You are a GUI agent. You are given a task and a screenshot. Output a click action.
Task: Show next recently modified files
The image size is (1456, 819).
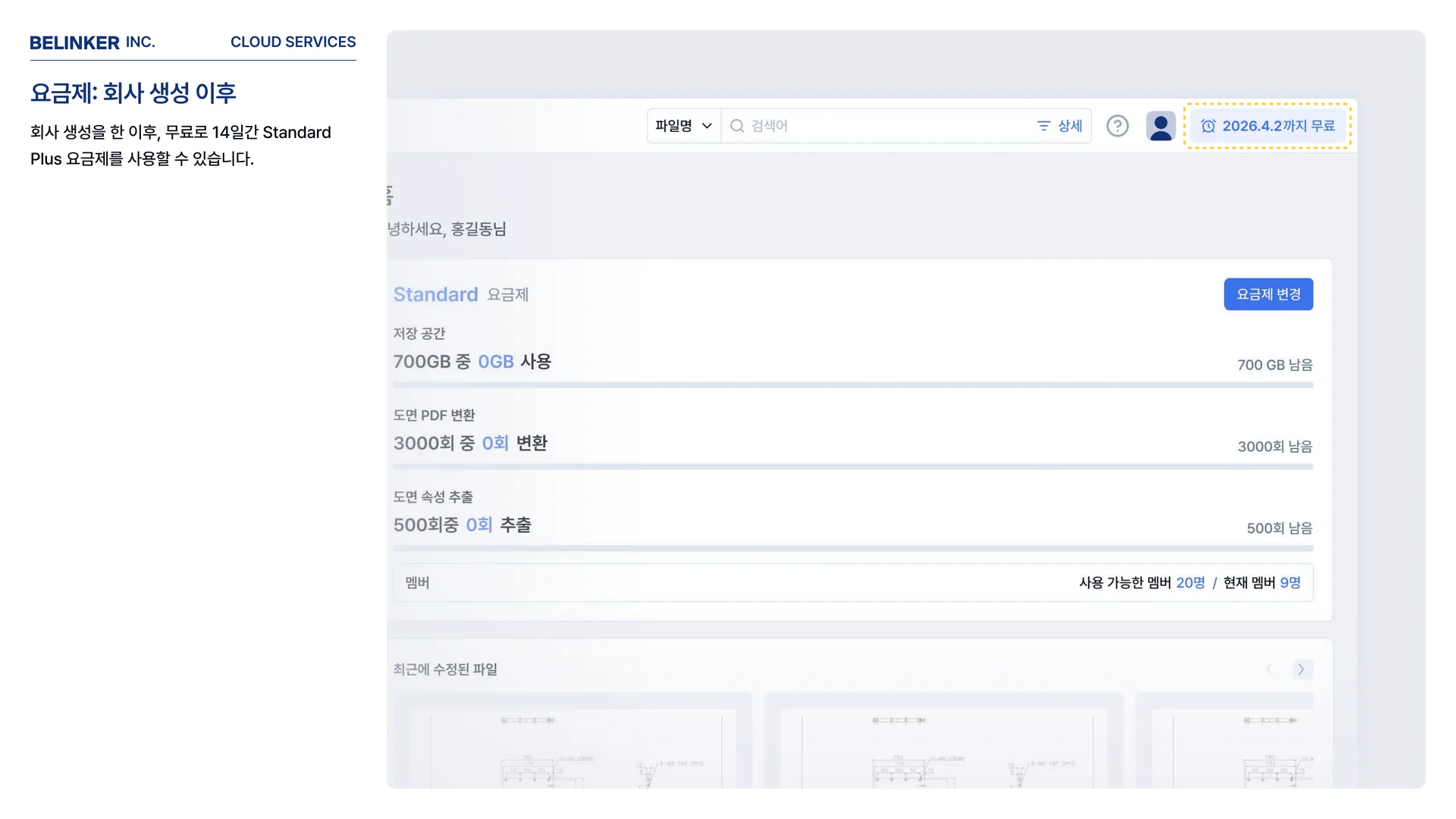1301,669
